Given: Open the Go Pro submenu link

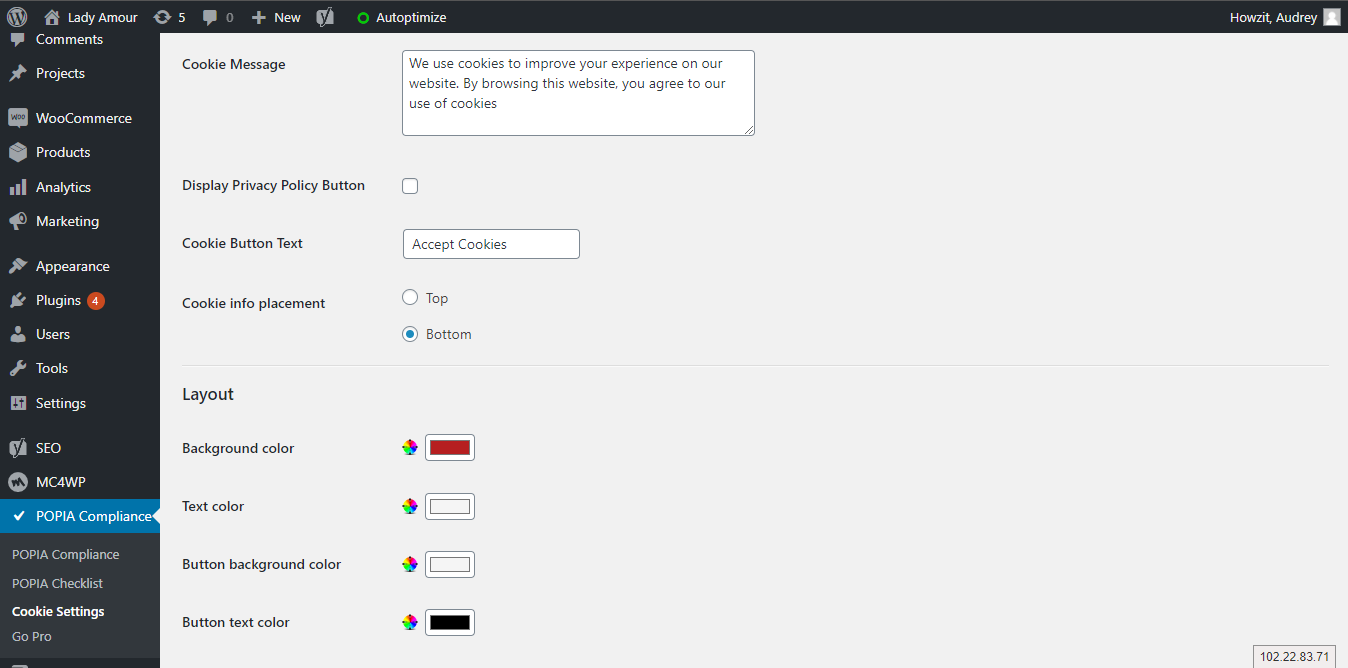Looking at the screenshot, I should [32, 636].
